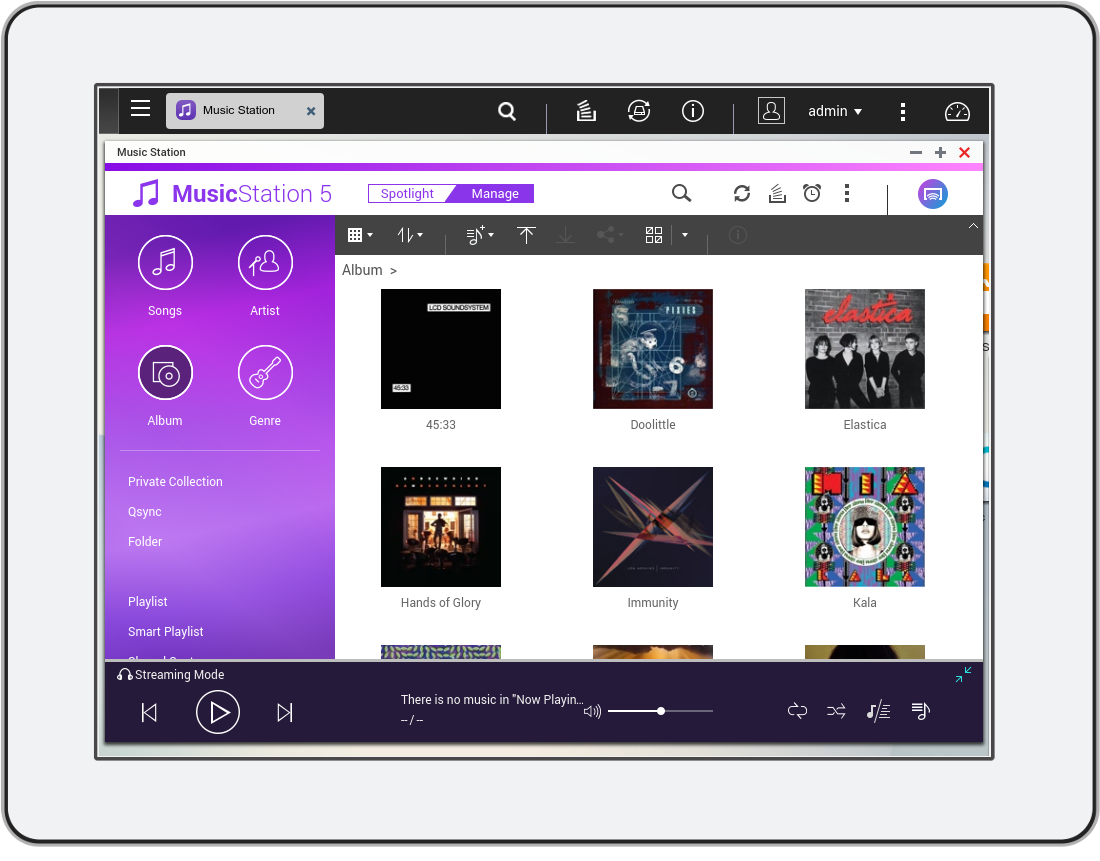Switch to Spotlight mode
This screenshot has width=1100, height=861.
click(407, 194)
